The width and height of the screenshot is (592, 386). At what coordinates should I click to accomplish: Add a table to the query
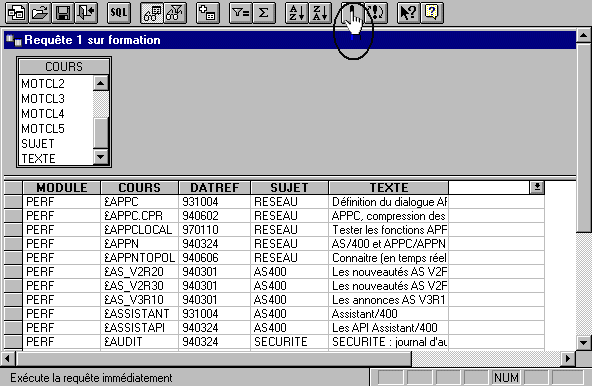coord(208,13)
